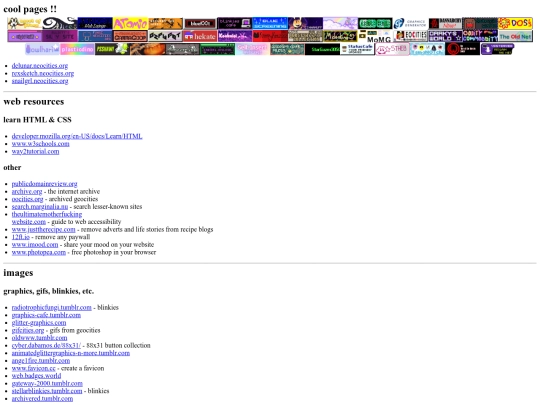Open web.badges.world link
This screenshot has width=540, height=405.
click(x=36, y=376)
